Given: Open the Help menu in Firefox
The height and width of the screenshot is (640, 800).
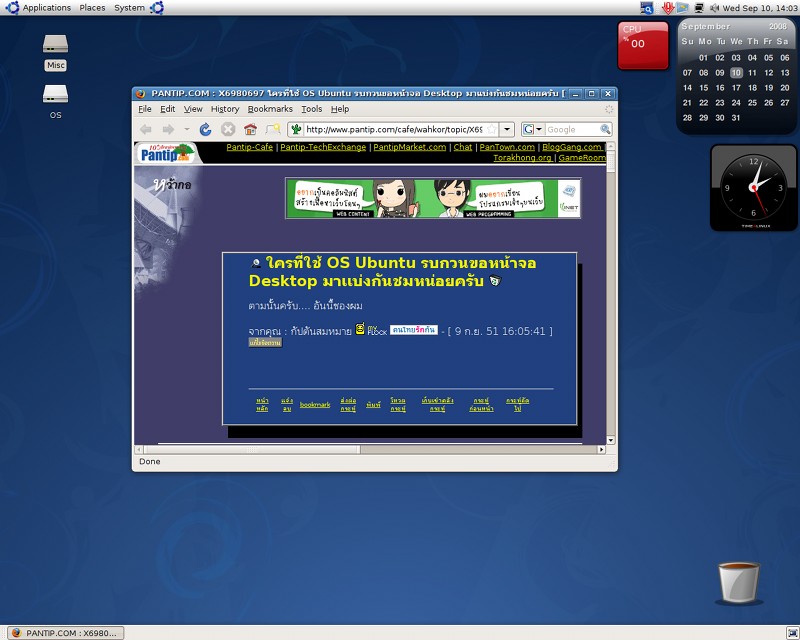Looking at the screenshot, I should pos(340,109).
